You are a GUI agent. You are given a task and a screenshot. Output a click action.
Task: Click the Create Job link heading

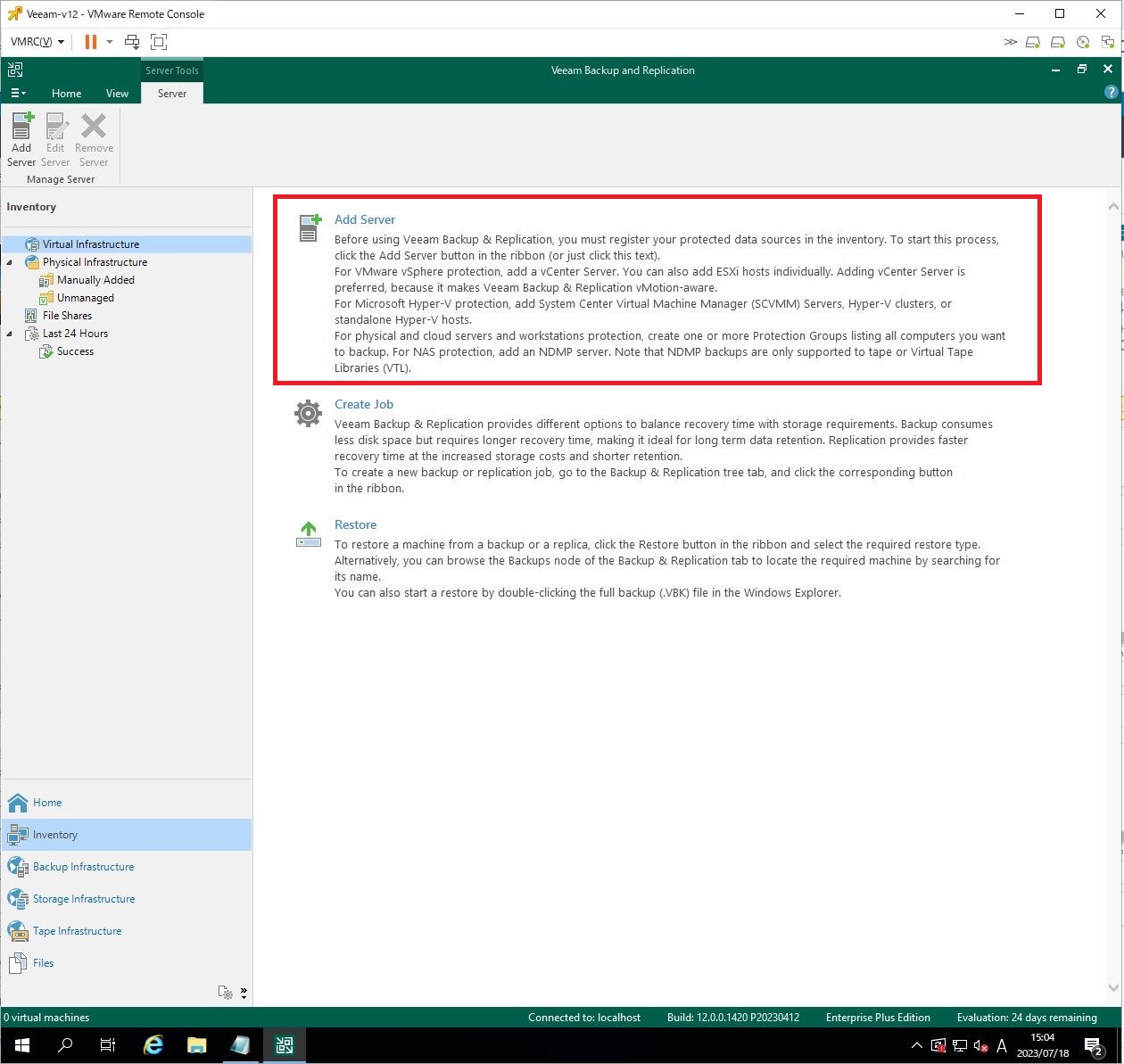click(363, 404)
